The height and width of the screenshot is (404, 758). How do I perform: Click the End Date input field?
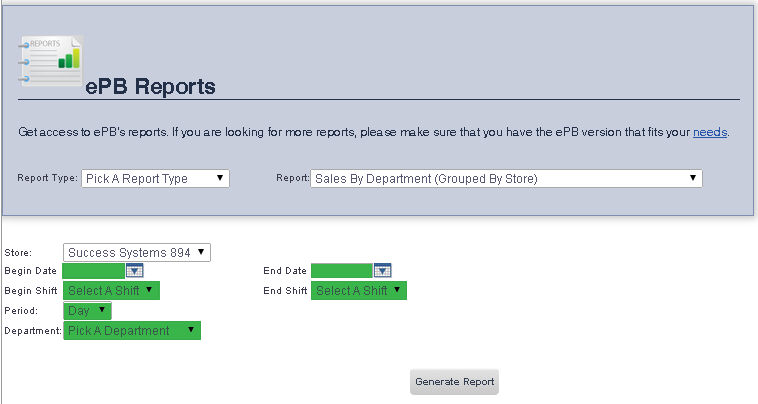click(341, 271)
